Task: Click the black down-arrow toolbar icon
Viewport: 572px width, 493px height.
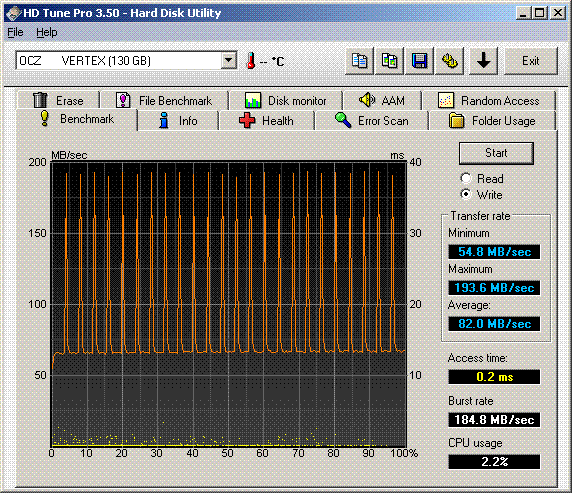Action: (x=483, y=61)
